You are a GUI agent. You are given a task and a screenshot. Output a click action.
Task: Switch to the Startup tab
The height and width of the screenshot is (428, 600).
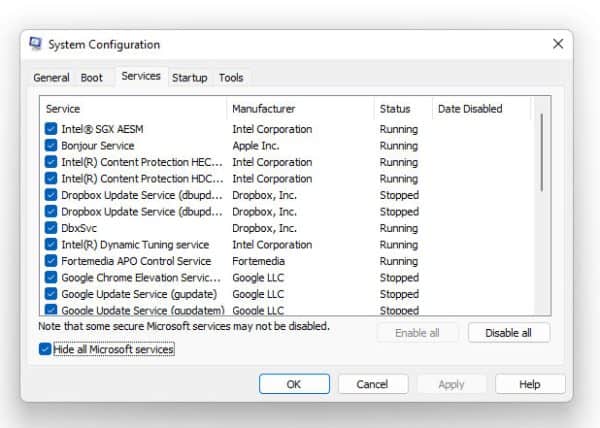coord(189,78)
